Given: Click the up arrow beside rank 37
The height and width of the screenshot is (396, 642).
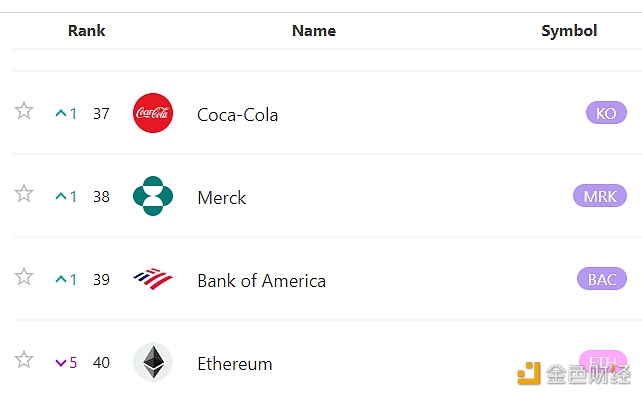Looking at the screenshot, I should tap(61, 113).
